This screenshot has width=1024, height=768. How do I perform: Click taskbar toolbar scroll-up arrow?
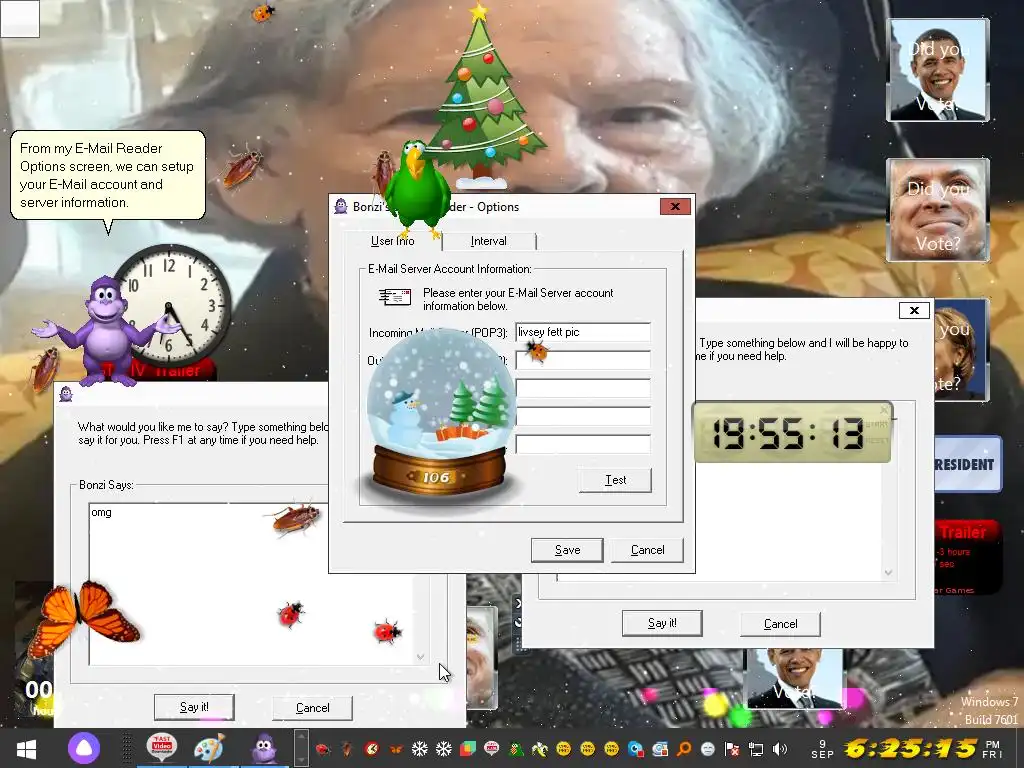pyautogui.click(x=301, y=737)
